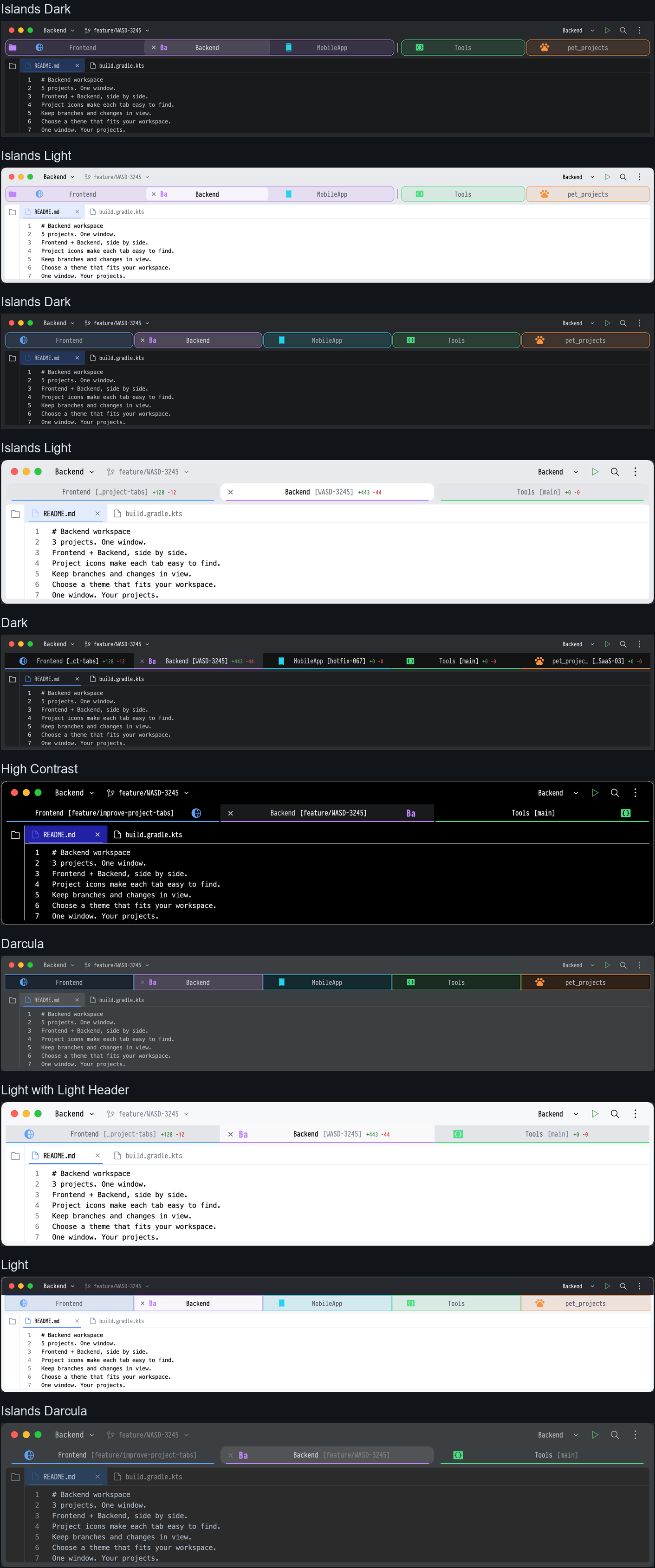Viewport: 655px width, 1568px height.
Task: Click the paw icon on the pet_projec… [..SaaS-03] tab
Action: 539,661
